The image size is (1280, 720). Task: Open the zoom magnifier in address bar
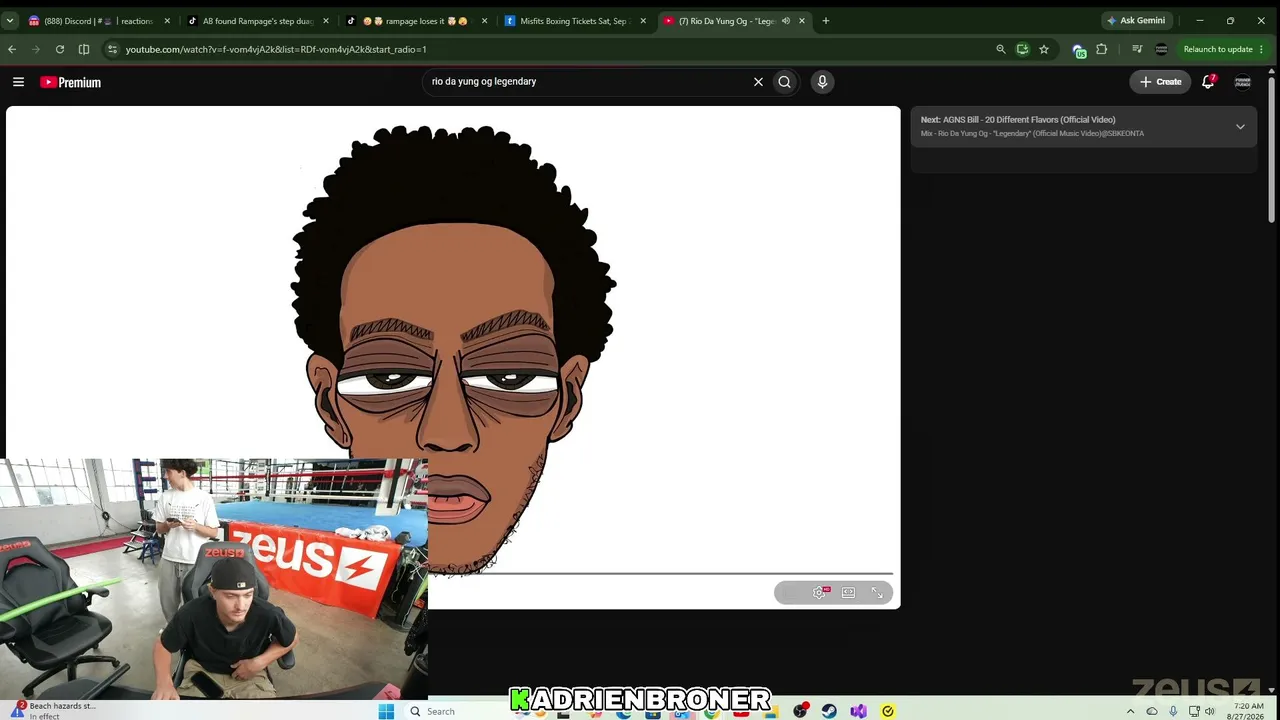pyautogui.click(x=1000, y=49)
